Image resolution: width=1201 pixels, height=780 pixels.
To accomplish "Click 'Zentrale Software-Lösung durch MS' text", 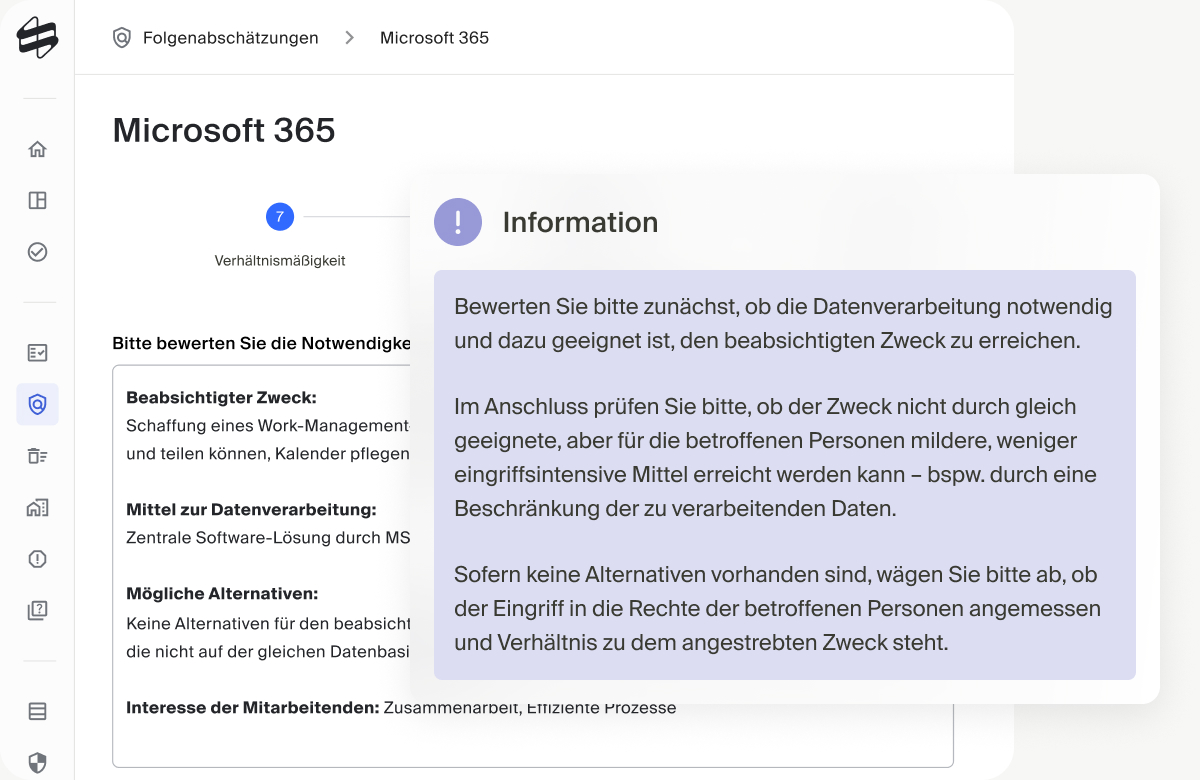I will coord(268,537).
